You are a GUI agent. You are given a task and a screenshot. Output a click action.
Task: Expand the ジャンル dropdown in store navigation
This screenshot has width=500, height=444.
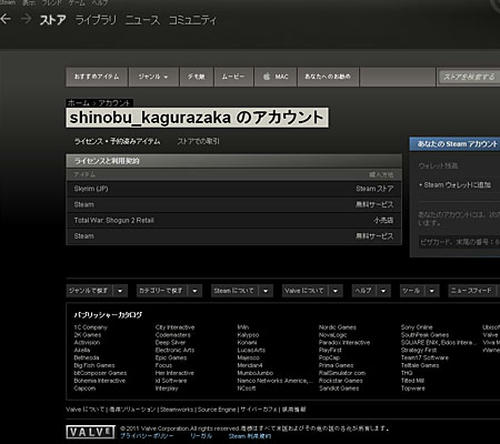pyautogui.click(x=153, y=77)
